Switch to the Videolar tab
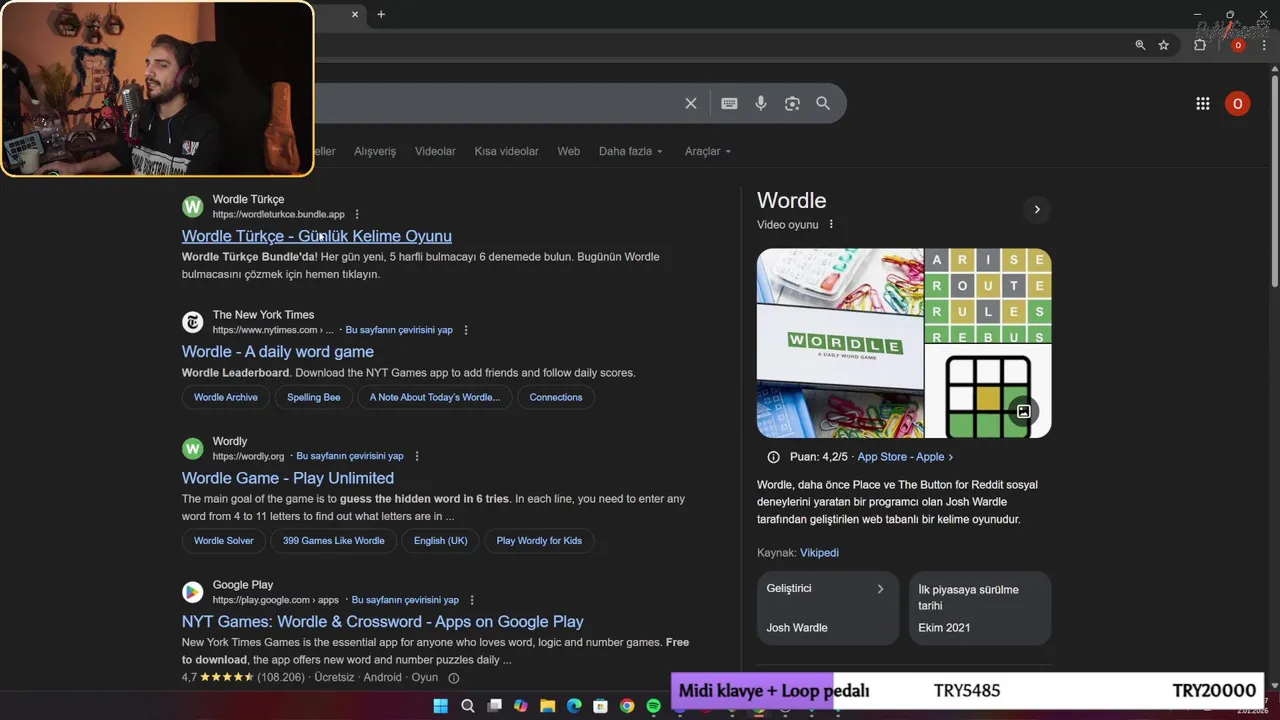This screenshot has height=720, width=1280. [x=435, y=151]
